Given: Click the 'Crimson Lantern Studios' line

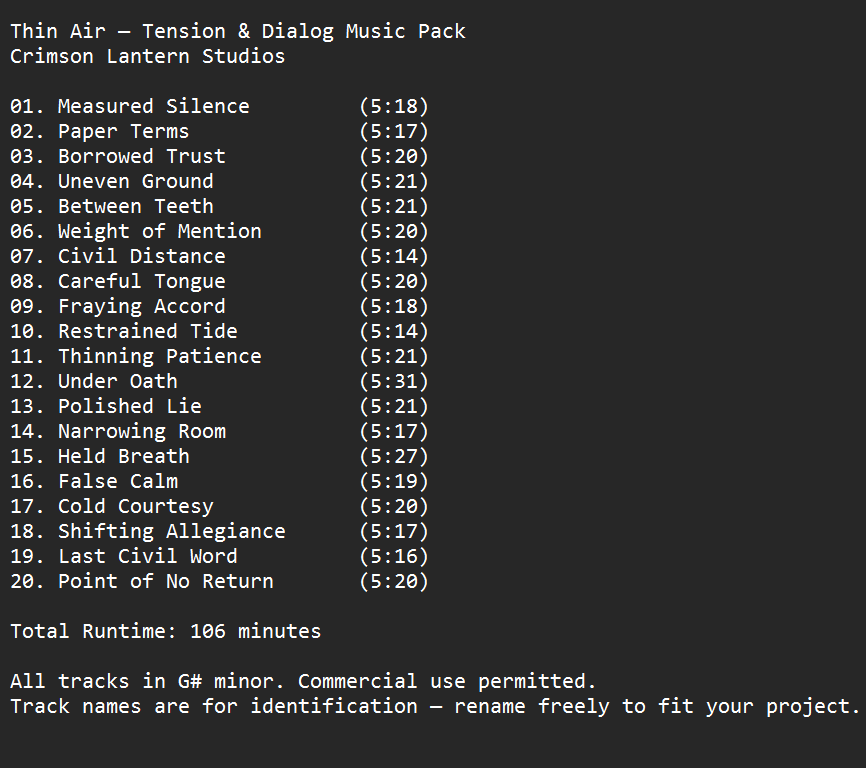Looking at the screenshot, I should click(147, 56).
